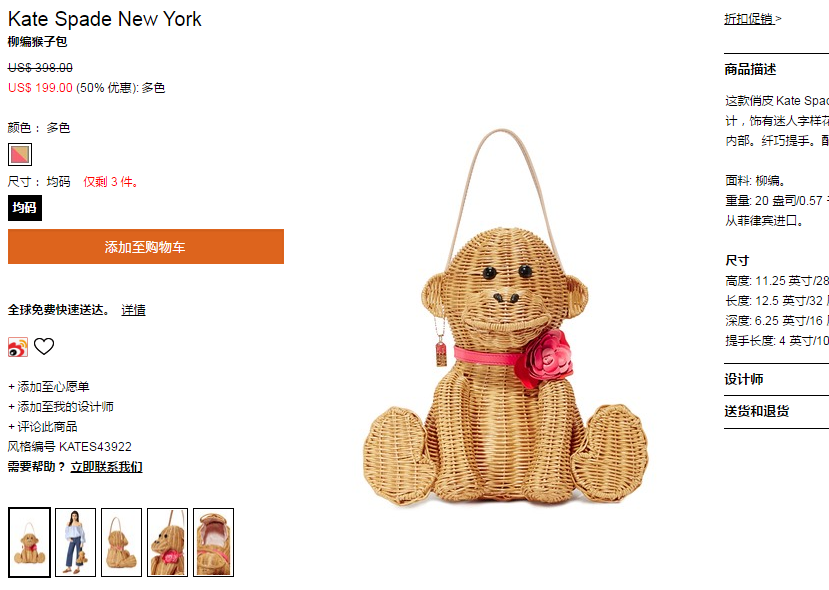Click the heart wishlist icon
829x590 pixels.
coord(44,347)
